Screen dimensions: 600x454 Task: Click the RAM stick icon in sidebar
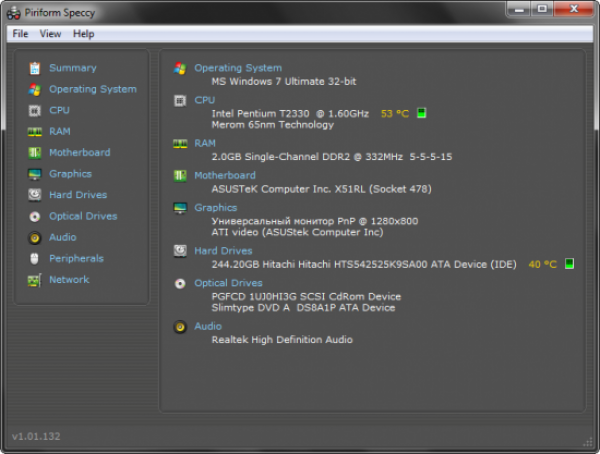pyautogui.click(x=35, y=132)
